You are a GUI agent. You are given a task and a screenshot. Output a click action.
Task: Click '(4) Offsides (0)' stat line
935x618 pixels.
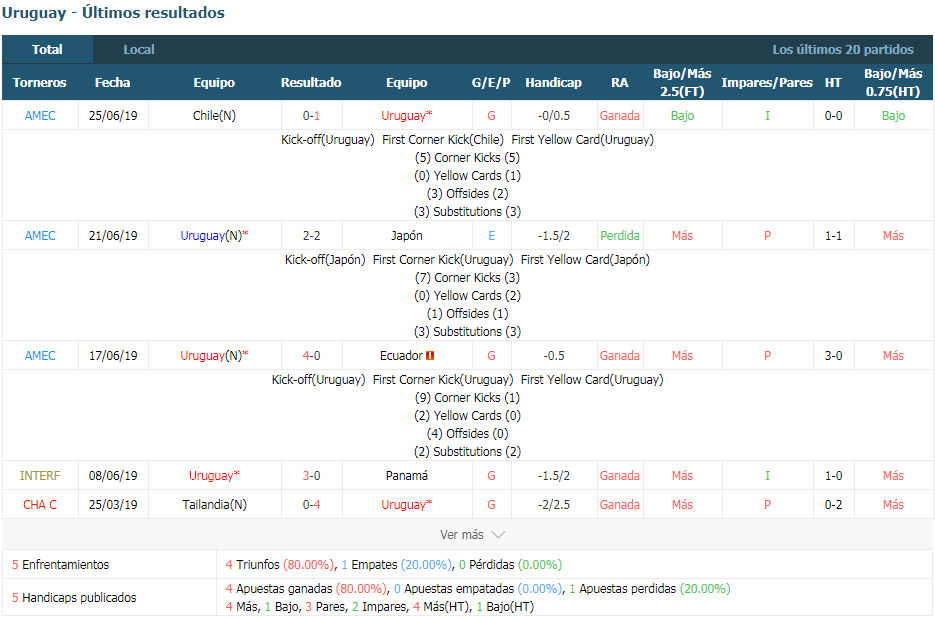tap(468, 433)
